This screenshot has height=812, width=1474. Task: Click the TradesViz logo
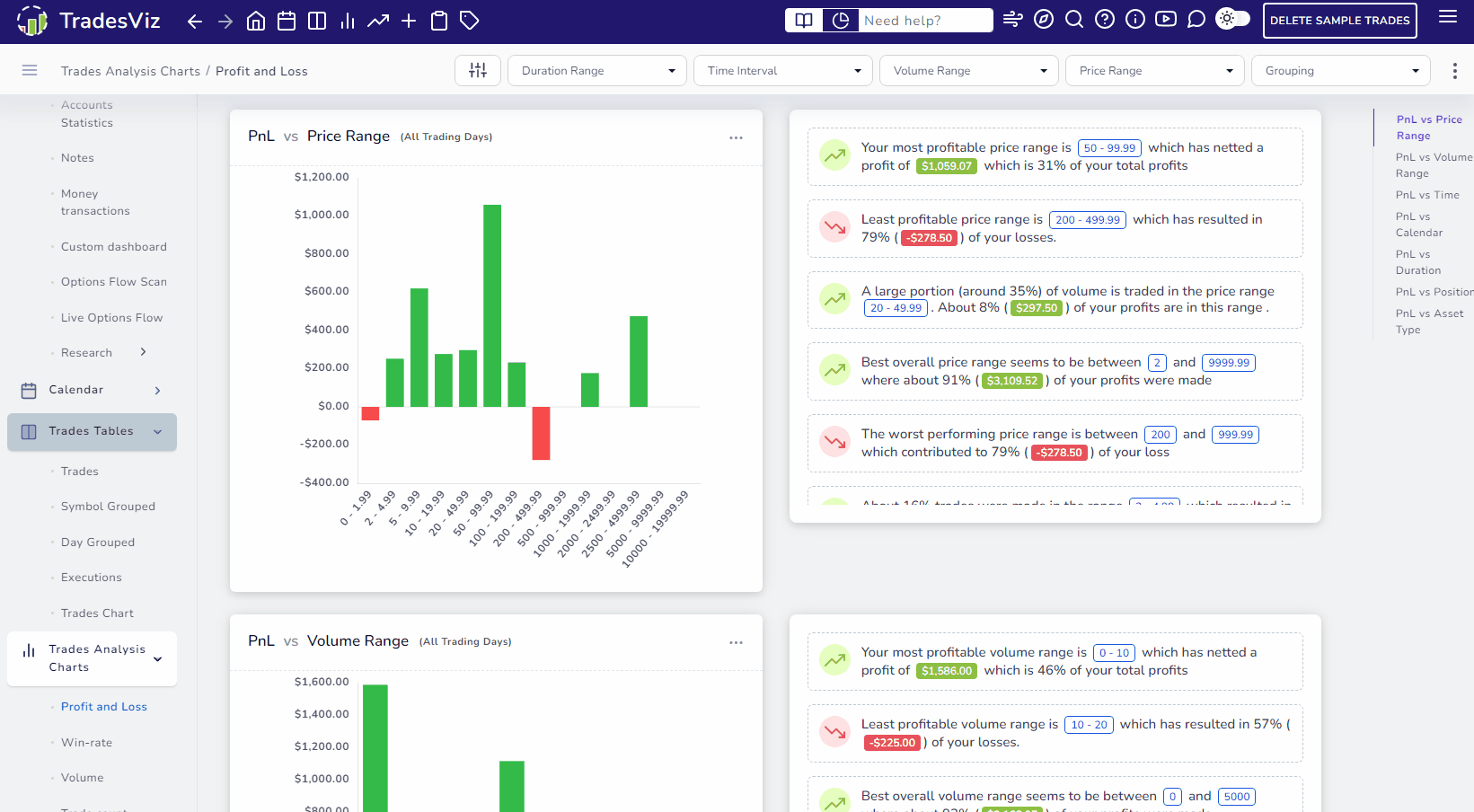coord(88,21)
